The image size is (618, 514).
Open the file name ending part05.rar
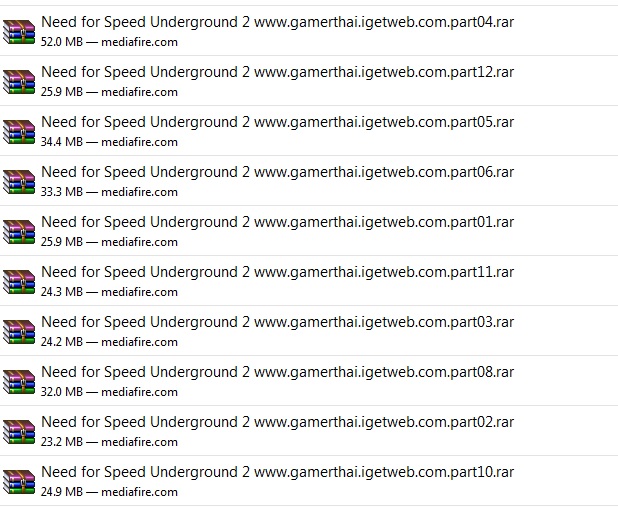tap(277, 122)
